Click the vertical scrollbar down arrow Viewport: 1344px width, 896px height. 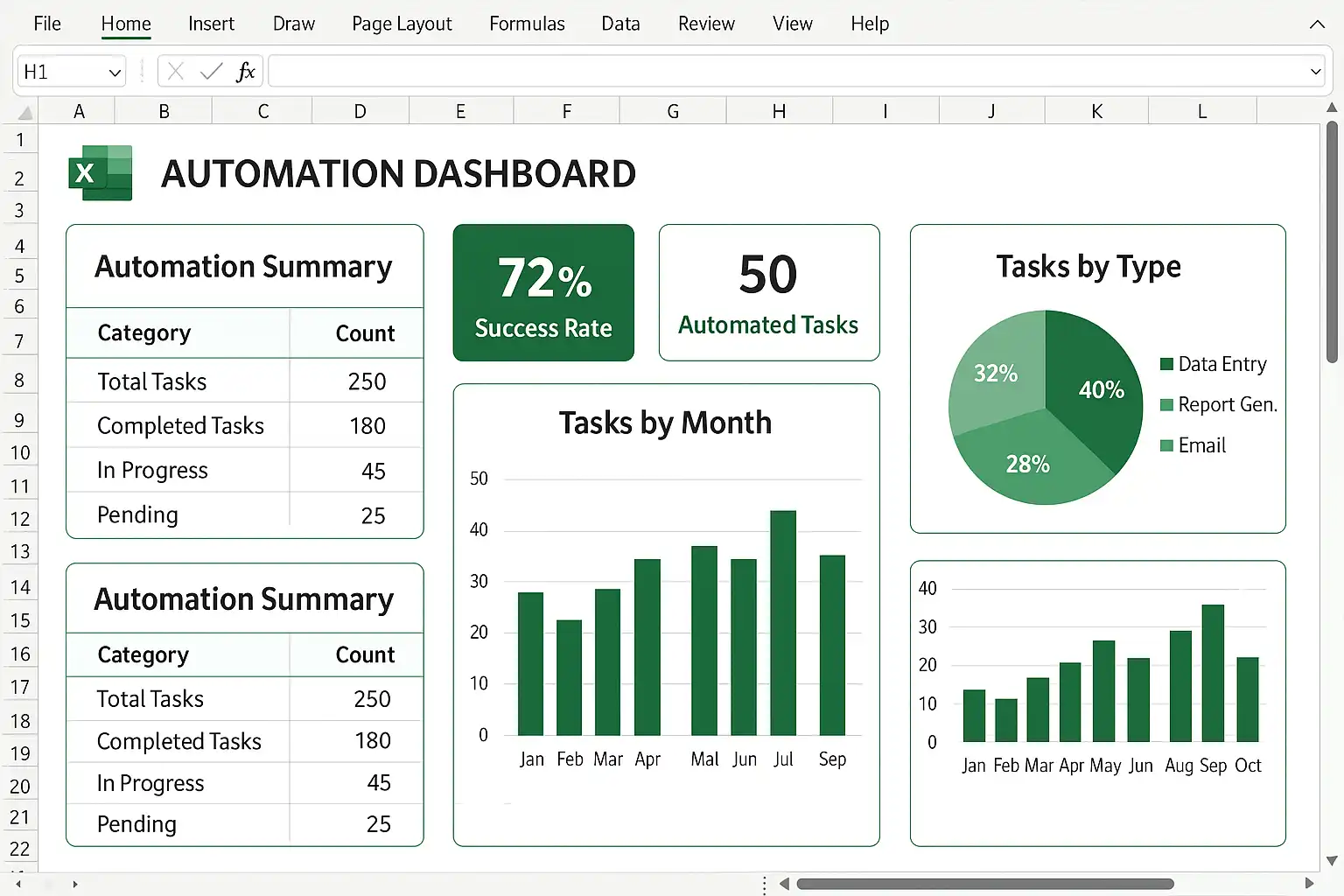pyautogui.click(x=1332, y=861)
